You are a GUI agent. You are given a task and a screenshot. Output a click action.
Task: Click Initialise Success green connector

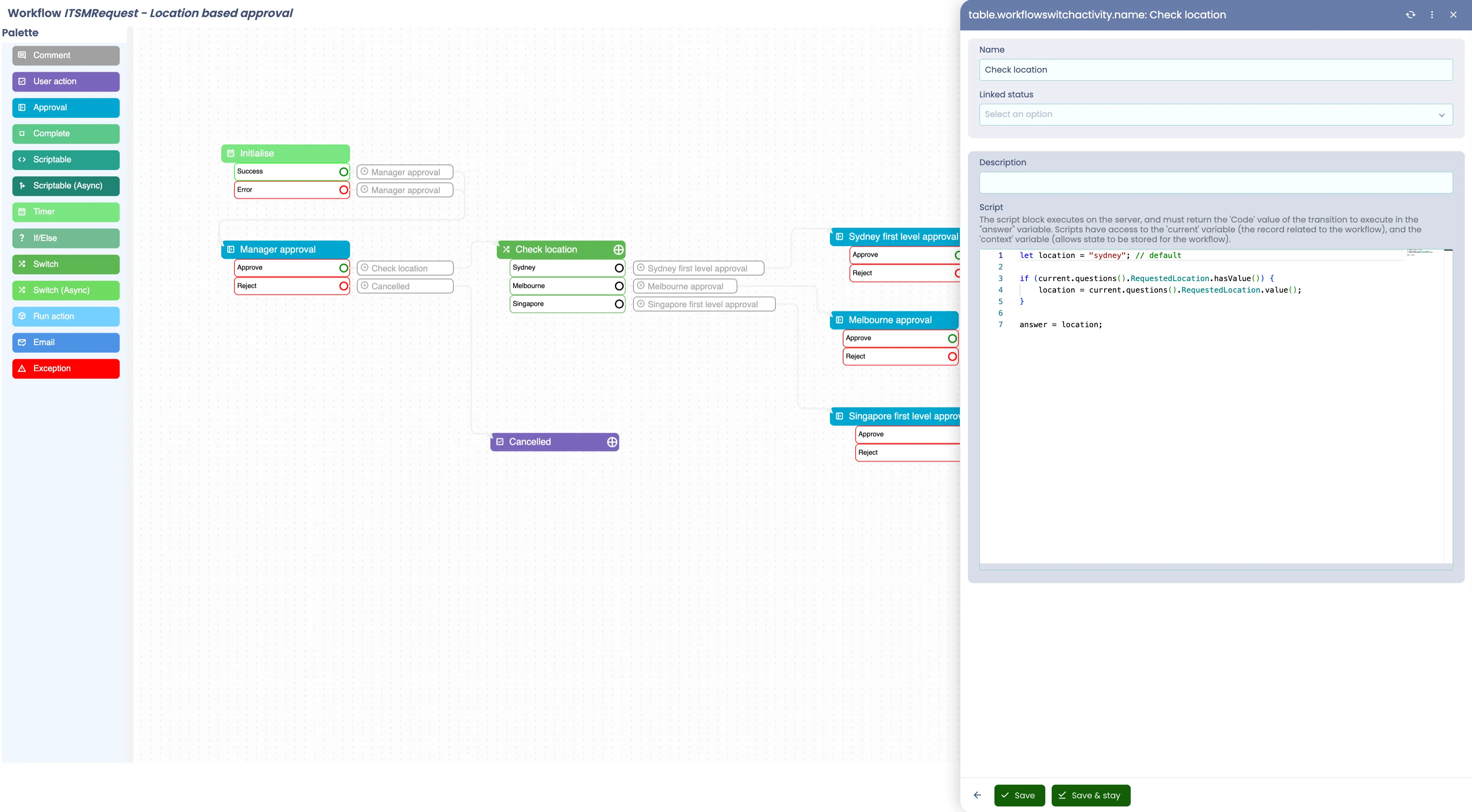[343, 171]
